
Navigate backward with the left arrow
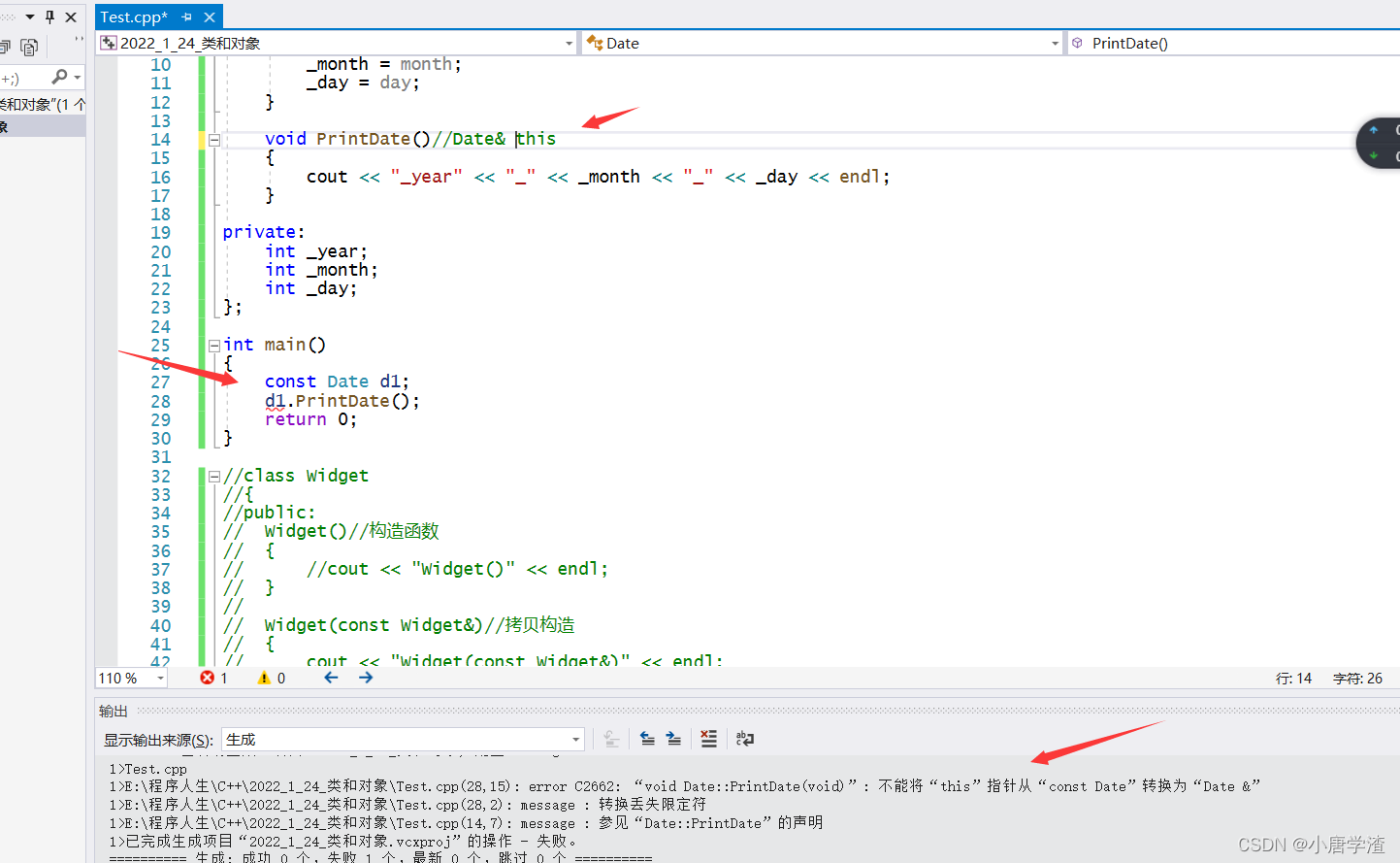coord(331,678)
